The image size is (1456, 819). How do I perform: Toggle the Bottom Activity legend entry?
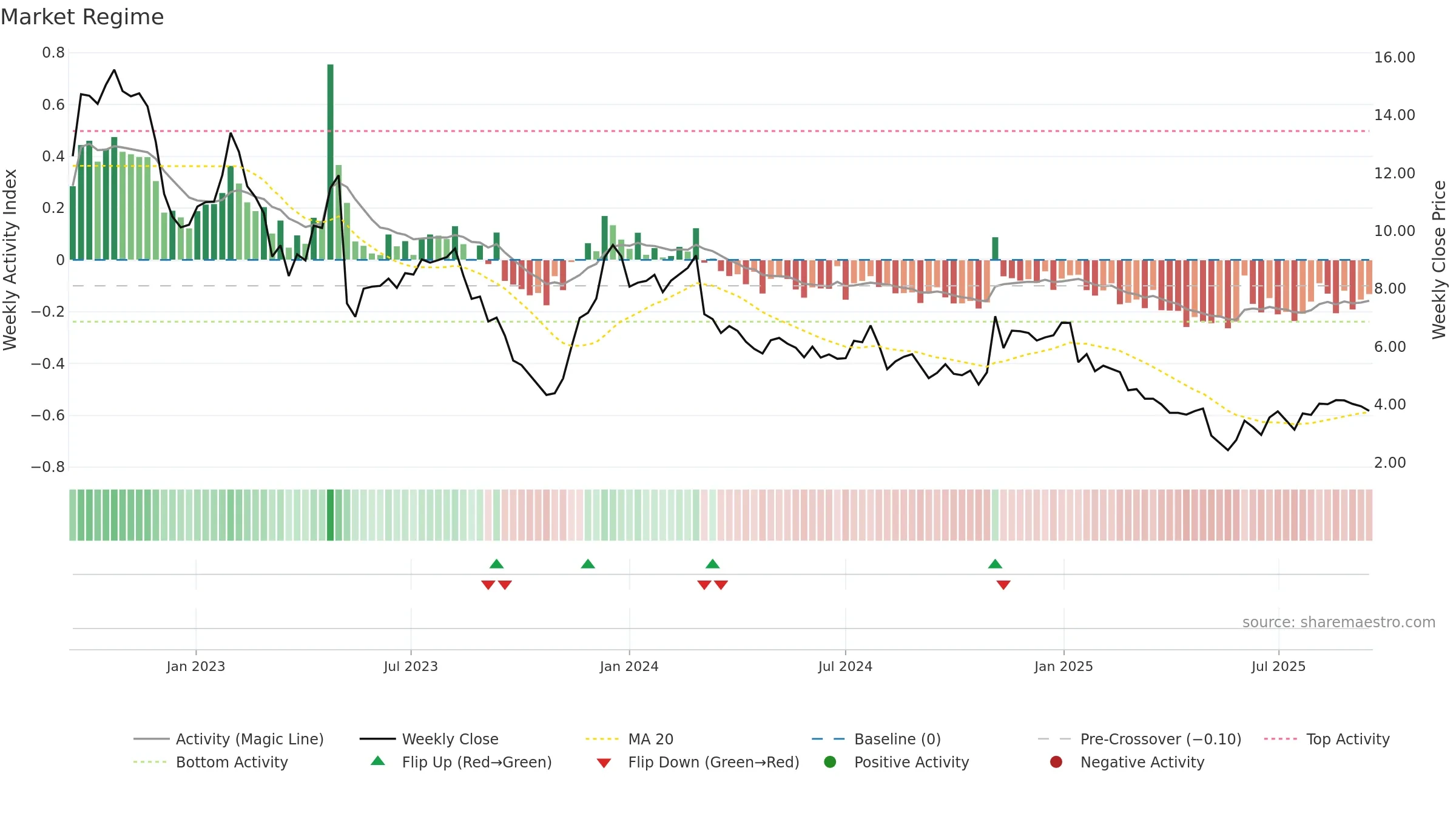point(211,762)
